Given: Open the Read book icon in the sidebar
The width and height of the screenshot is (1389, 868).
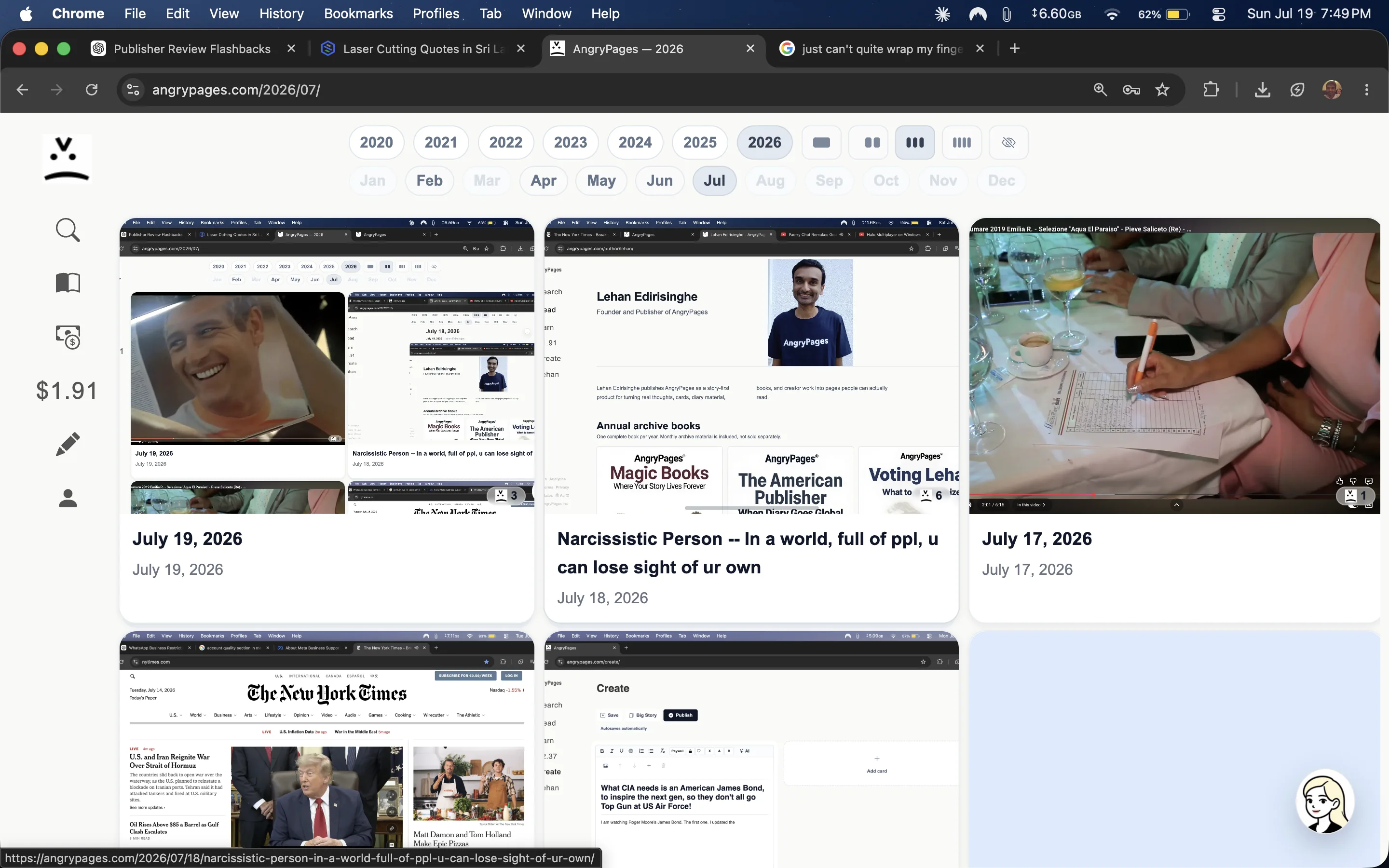Looking at the screenshot, I should [x=68, y=283].
